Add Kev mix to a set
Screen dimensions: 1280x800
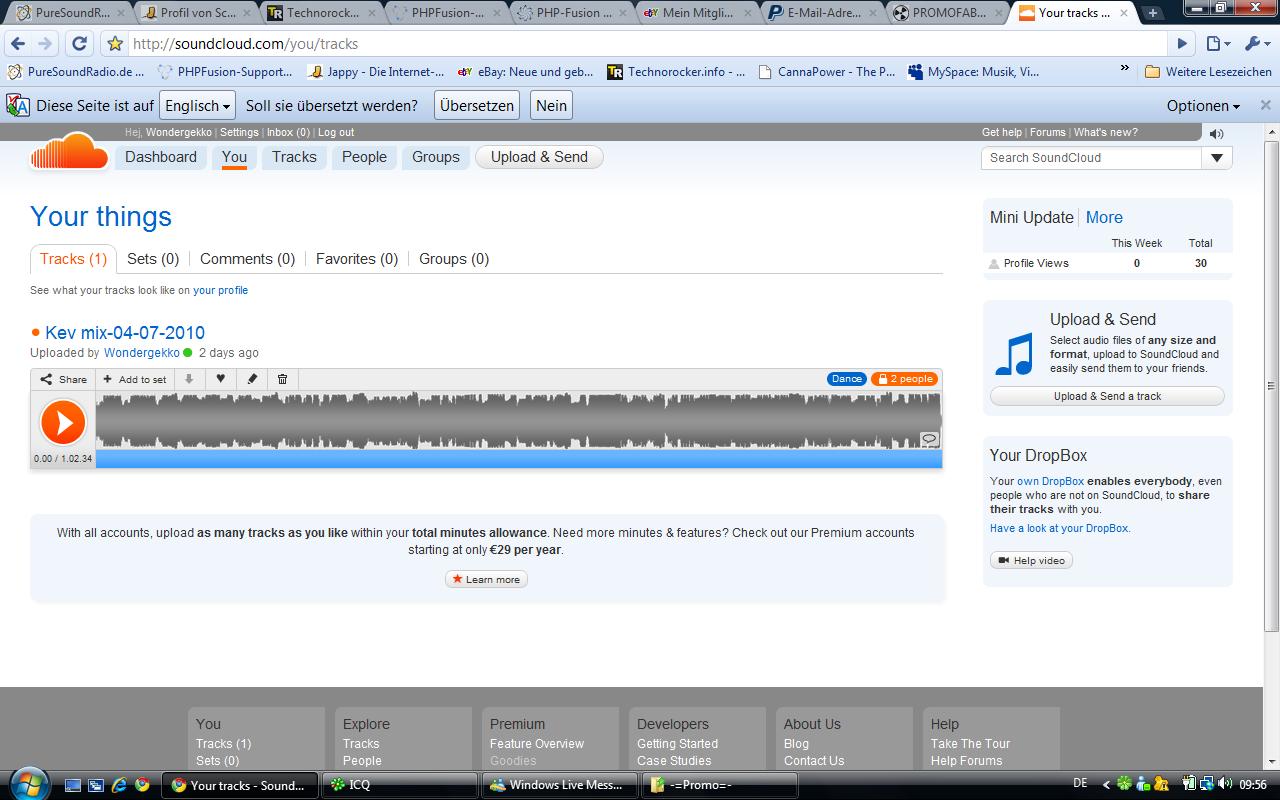[x=135, y=379]
